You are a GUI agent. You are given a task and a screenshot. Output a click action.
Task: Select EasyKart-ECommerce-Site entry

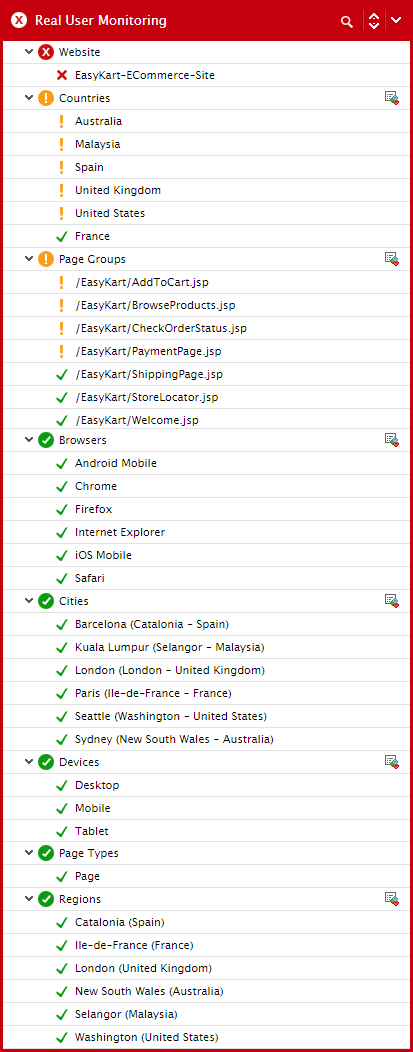click(x=145, y=75)
